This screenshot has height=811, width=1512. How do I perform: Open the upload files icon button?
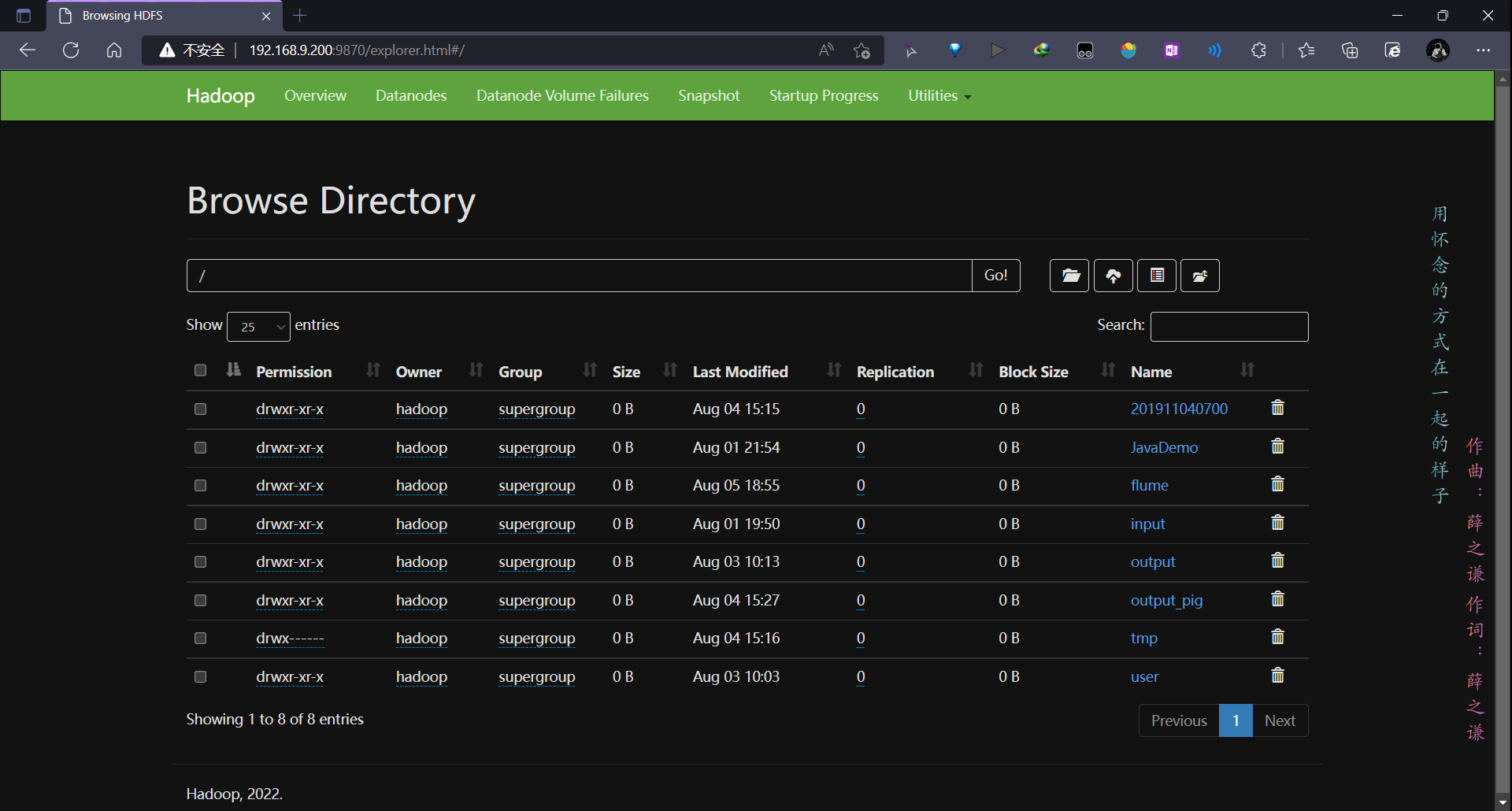(1114, 276)
